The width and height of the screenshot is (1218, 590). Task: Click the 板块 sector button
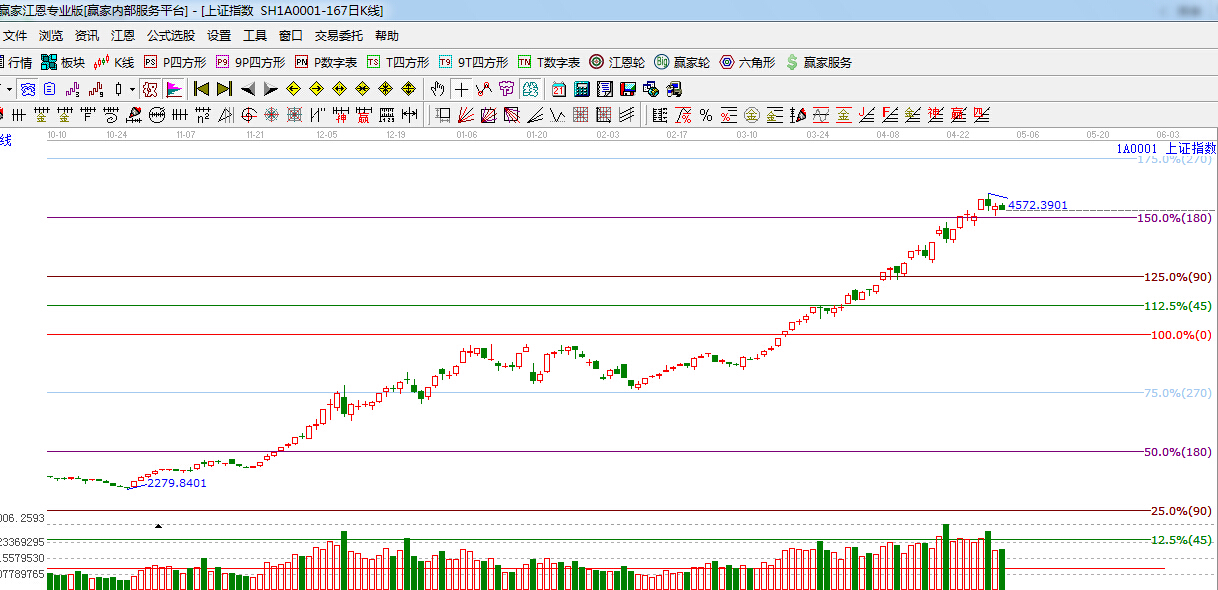[x=63, y=62]
